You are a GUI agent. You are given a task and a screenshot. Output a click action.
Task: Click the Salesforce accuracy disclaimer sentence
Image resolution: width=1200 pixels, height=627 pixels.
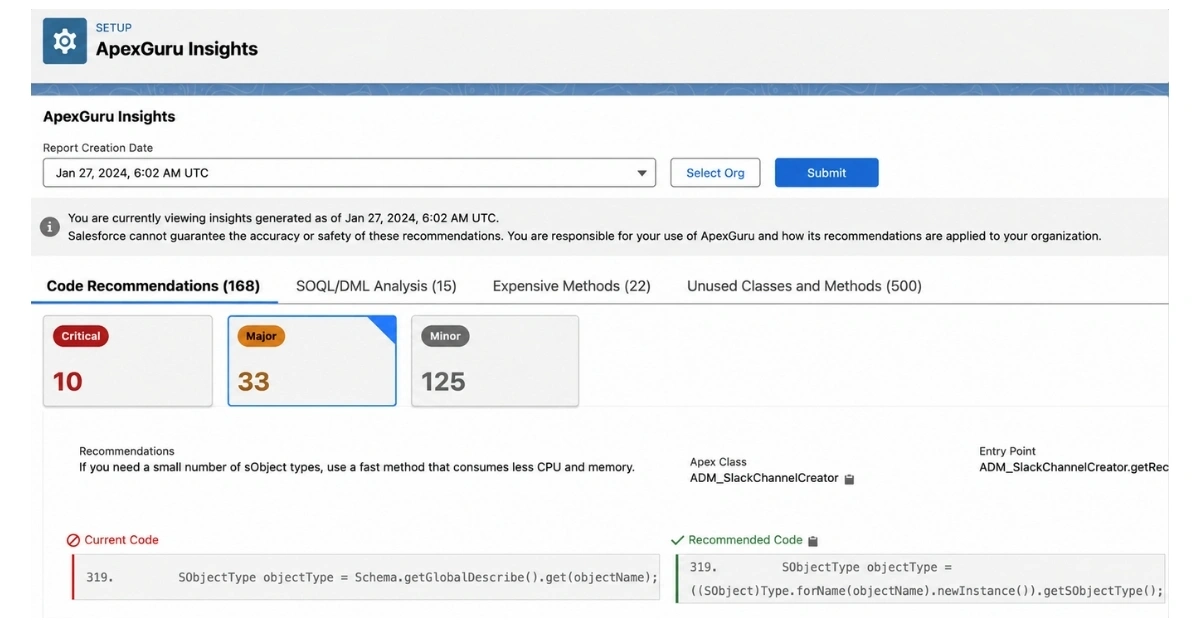point(584,237)
